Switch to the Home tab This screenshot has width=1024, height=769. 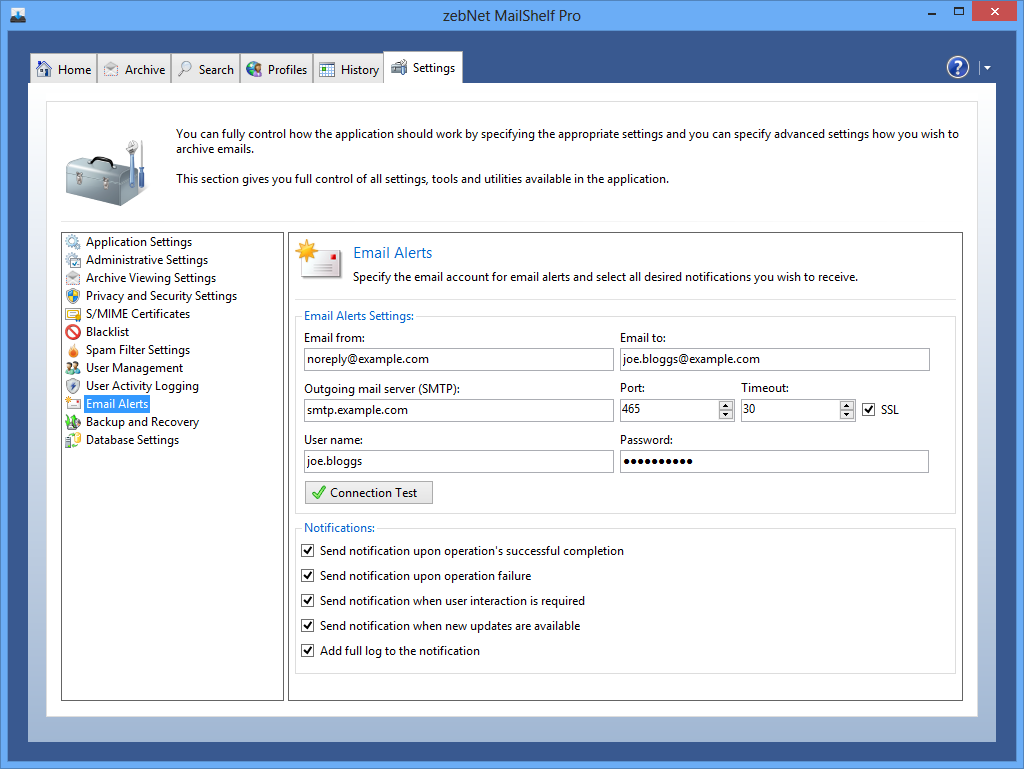(x=64, y=69)
